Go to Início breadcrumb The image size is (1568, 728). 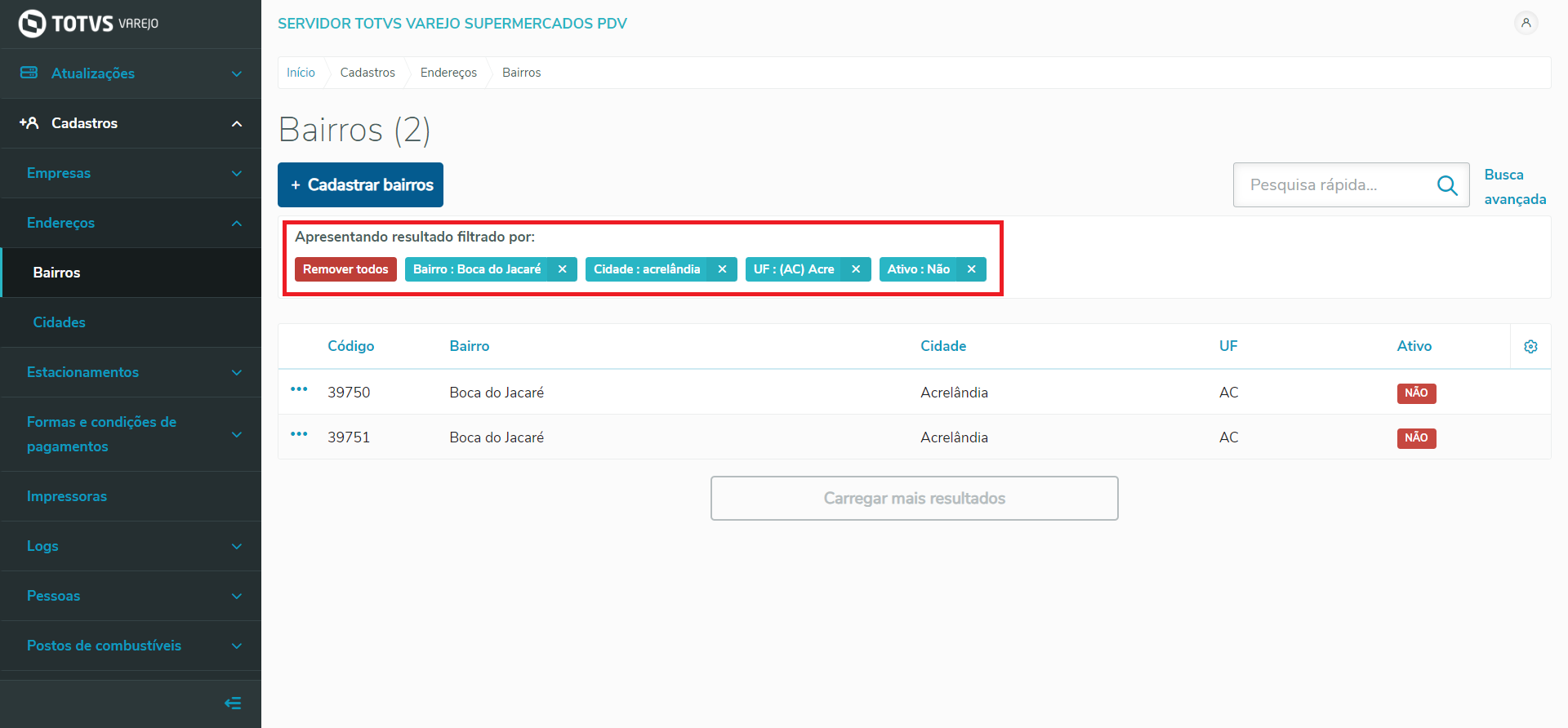pyautogui.click(x=301, y=73)
